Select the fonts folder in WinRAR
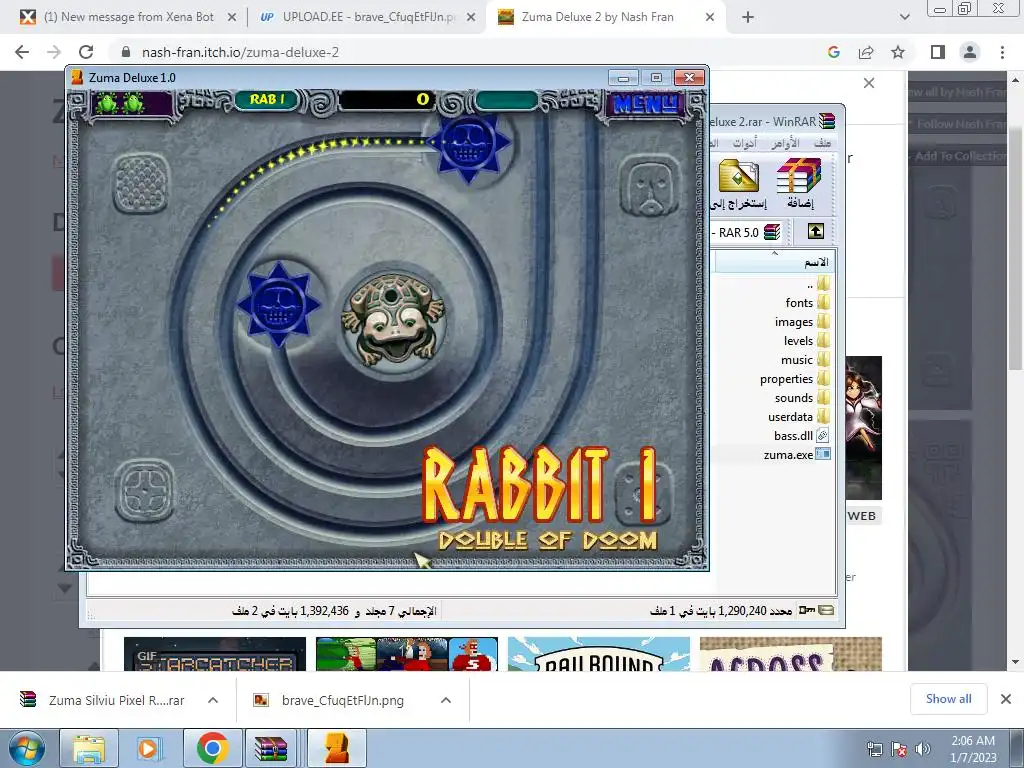1024x768 pixels. coord(807,302)
